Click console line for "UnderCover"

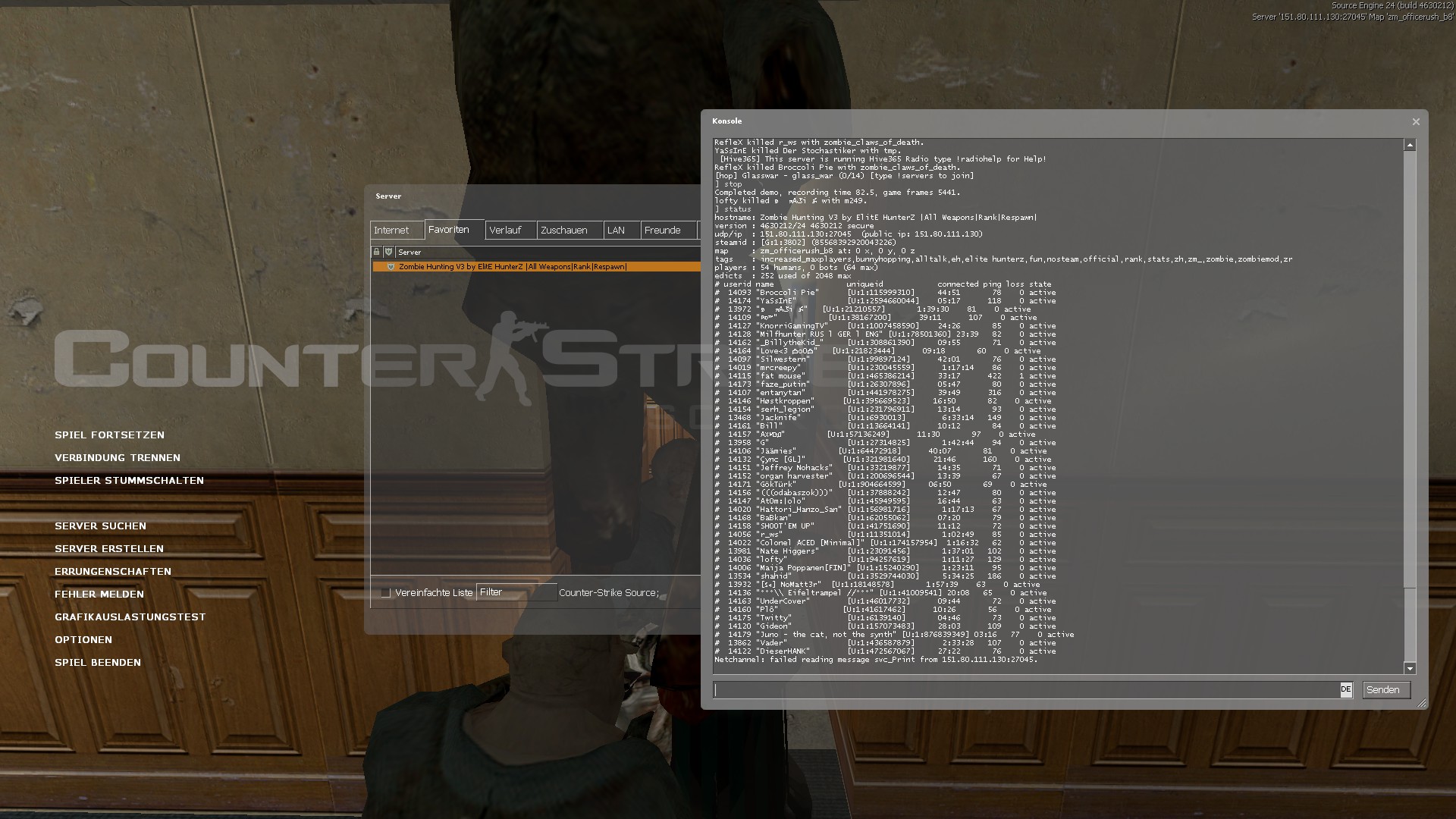click(x=885, y=601)
